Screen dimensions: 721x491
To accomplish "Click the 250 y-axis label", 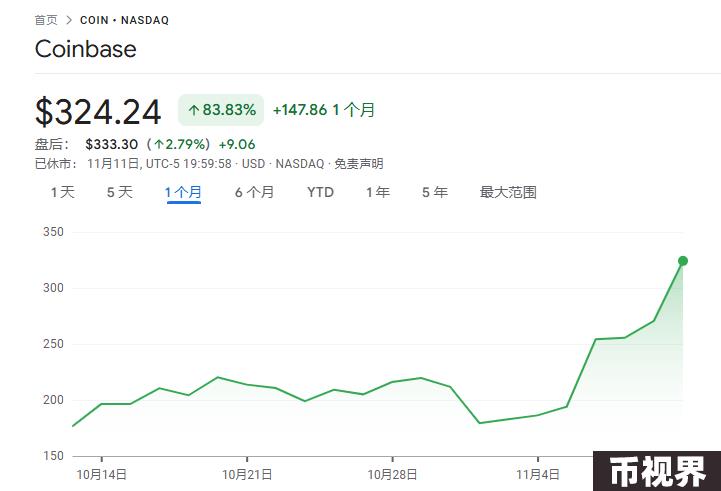I will point(53,344).
